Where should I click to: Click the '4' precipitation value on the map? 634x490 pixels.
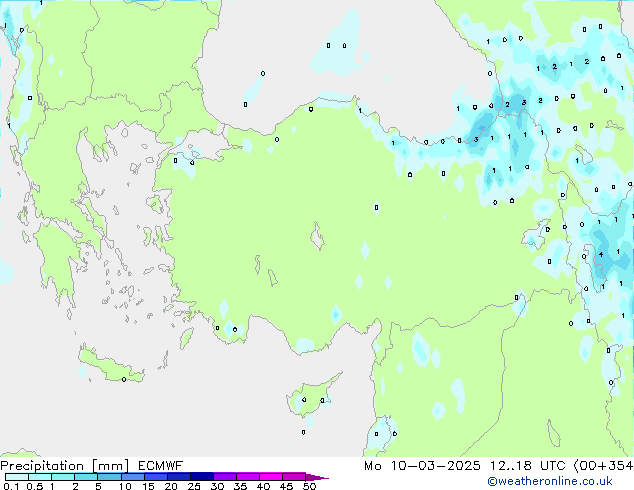601,254
